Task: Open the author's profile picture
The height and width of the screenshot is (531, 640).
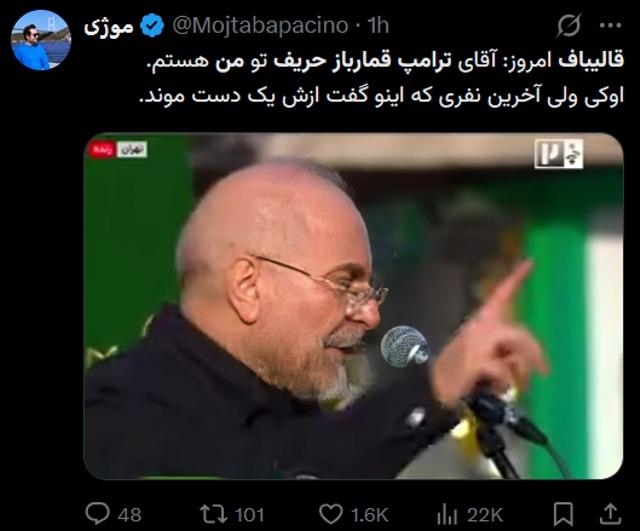Action: coord(41,40)
